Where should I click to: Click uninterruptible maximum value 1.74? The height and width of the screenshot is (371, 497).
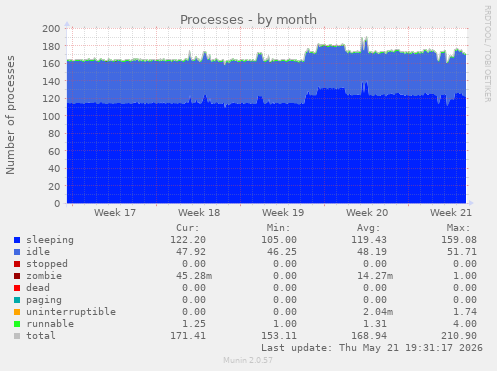click(465, 312)
